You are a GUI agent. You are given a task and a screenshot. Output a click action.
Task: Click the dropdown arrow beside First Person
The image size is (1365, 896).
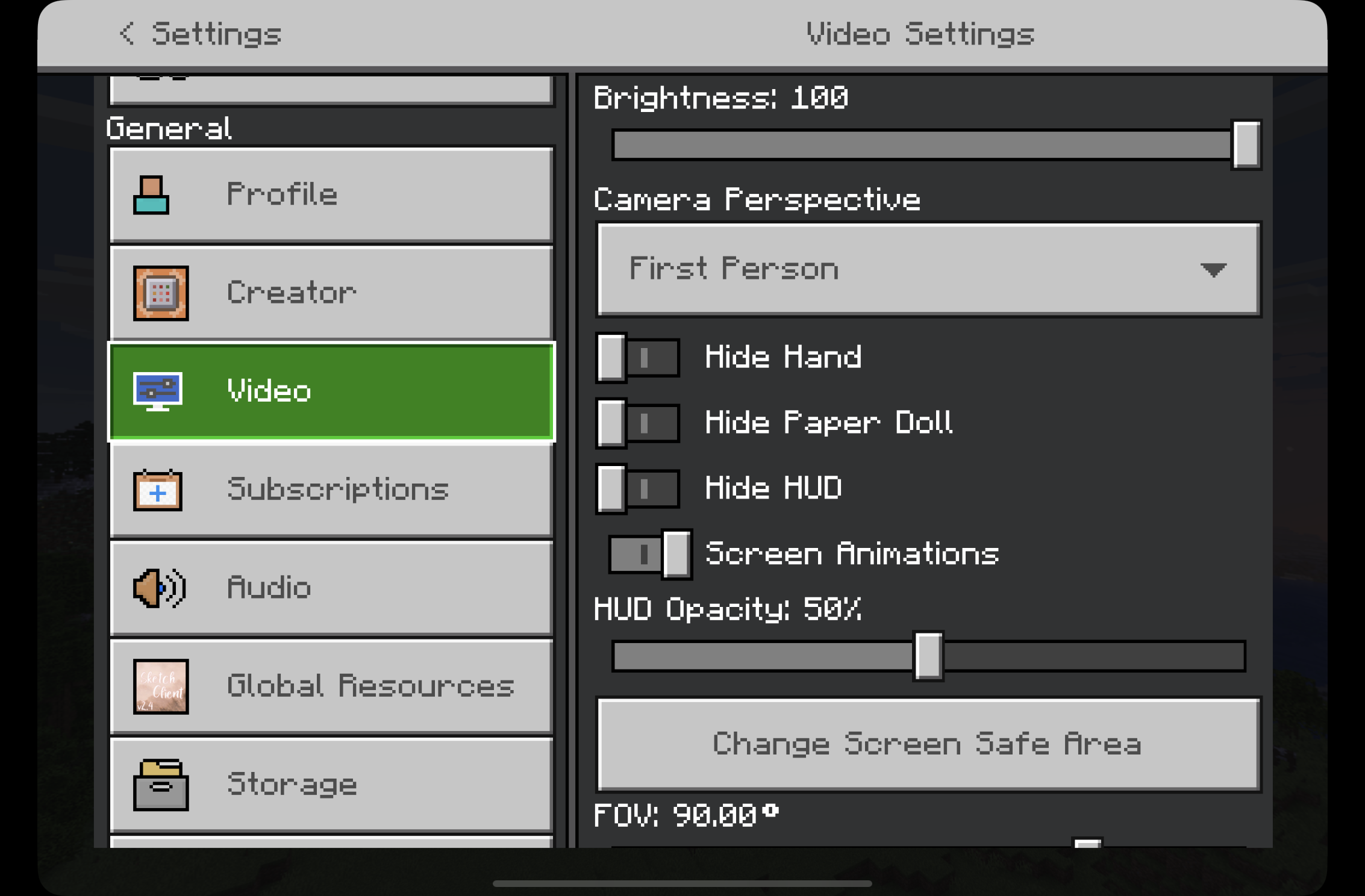point(1213,270)
